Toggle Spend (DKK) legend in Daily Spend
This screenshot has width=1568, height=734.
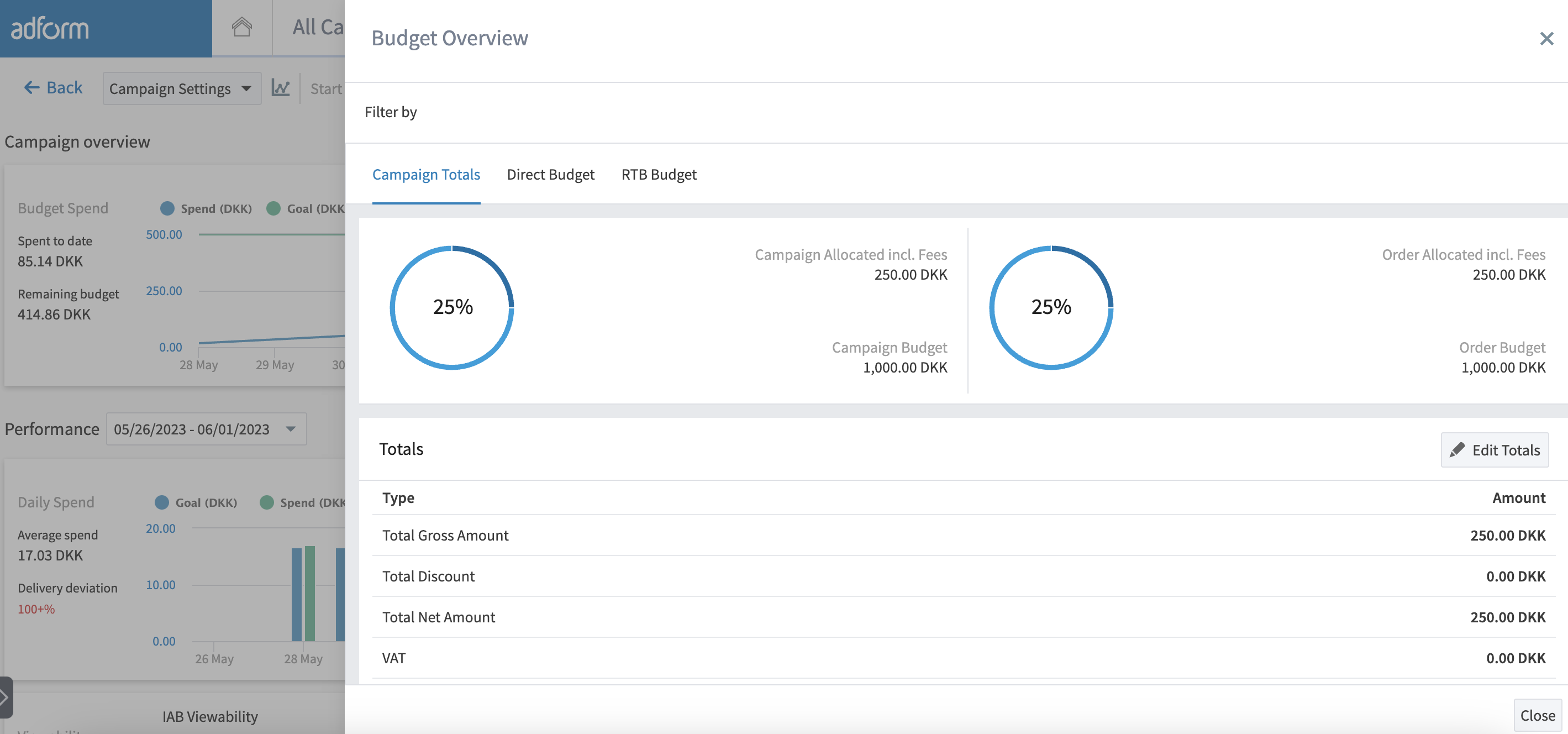tap(303, 502)
